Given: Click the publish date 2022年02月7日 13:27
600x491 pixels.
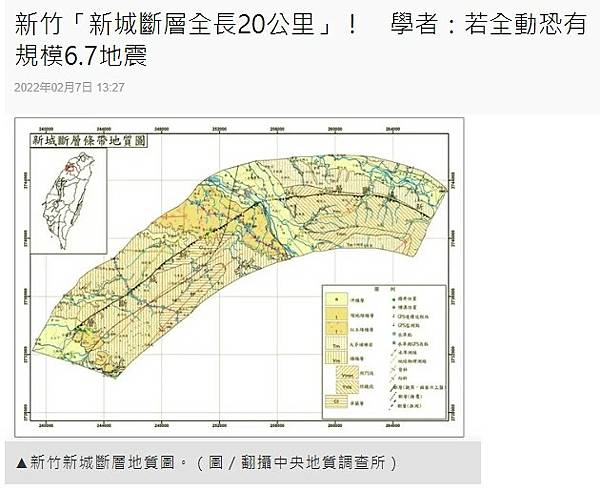Looking at the screenshot, I should click(69, 88).
